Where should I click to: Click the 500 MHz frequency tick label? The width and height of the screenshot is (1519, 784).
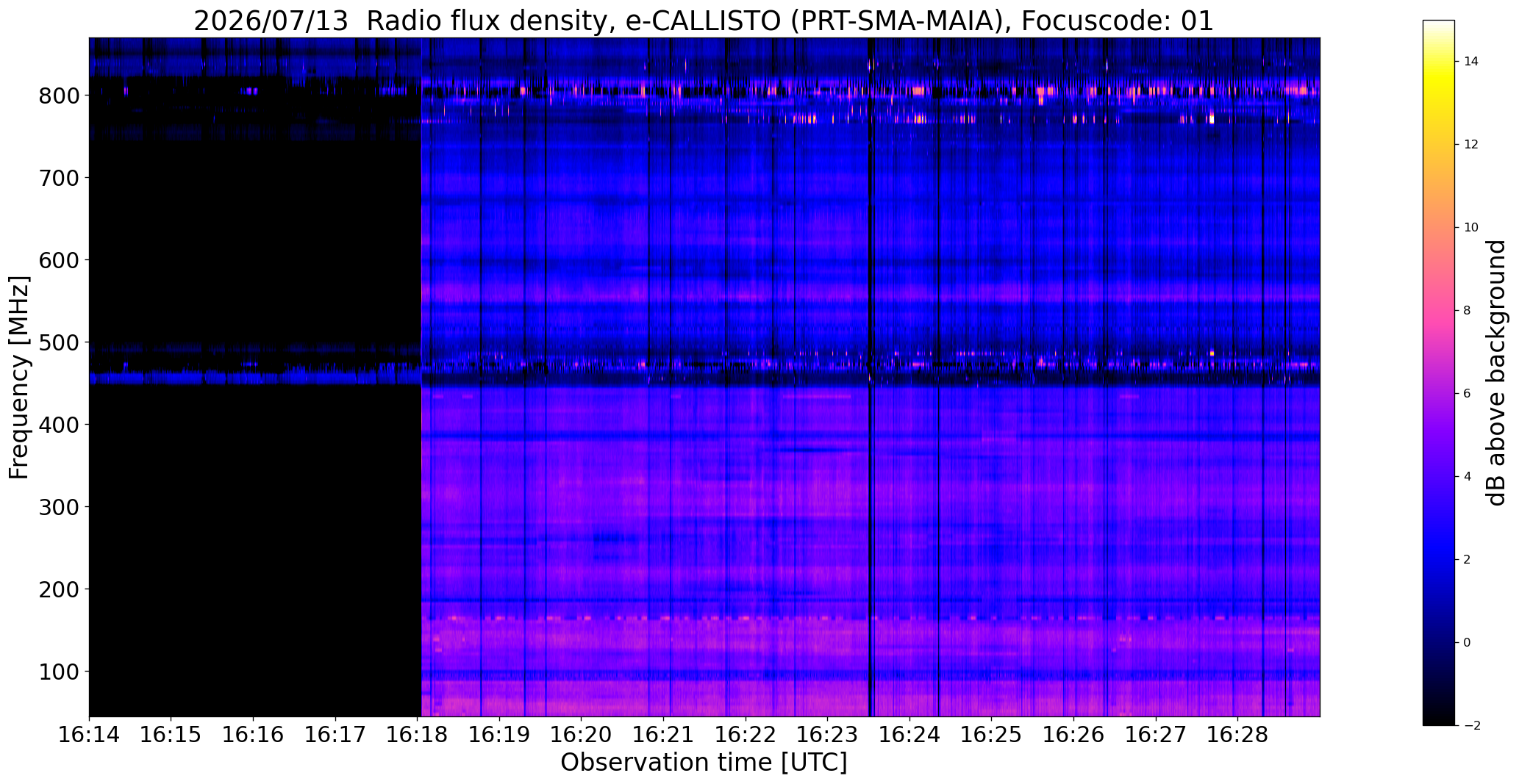pos(58,342)
